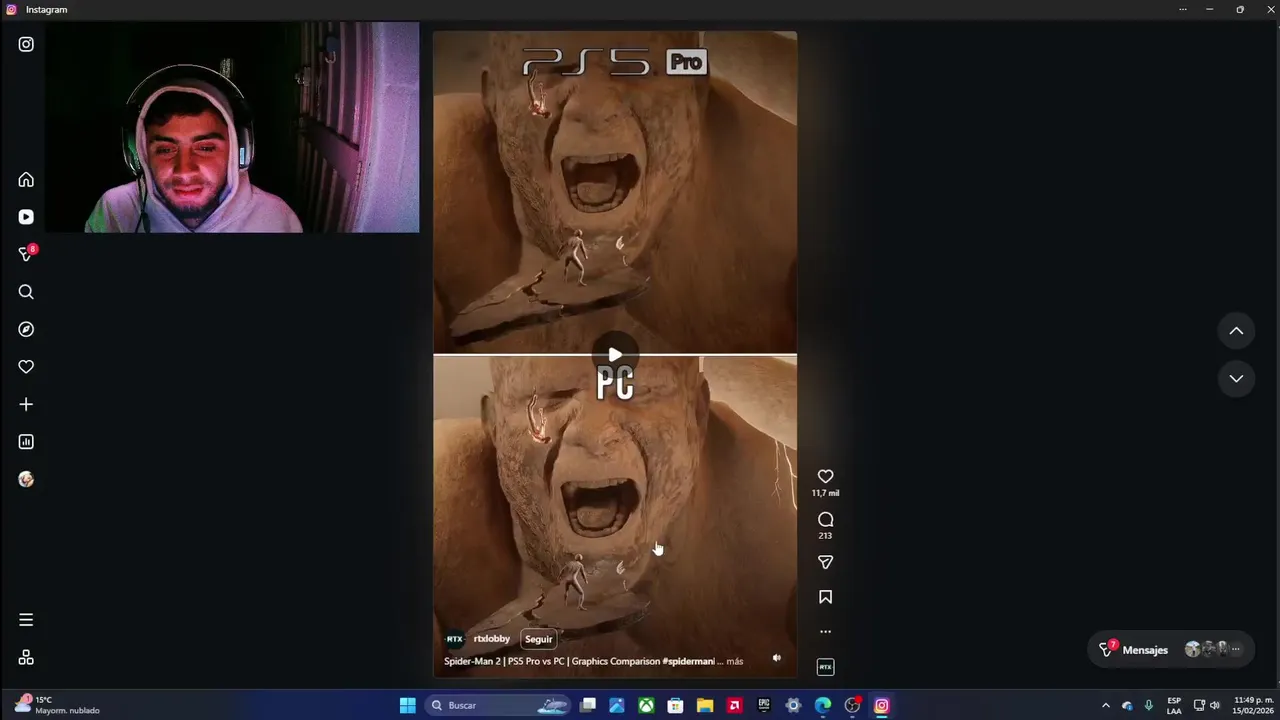Open the AMD software taskbar icon

(x=735, y=705)
